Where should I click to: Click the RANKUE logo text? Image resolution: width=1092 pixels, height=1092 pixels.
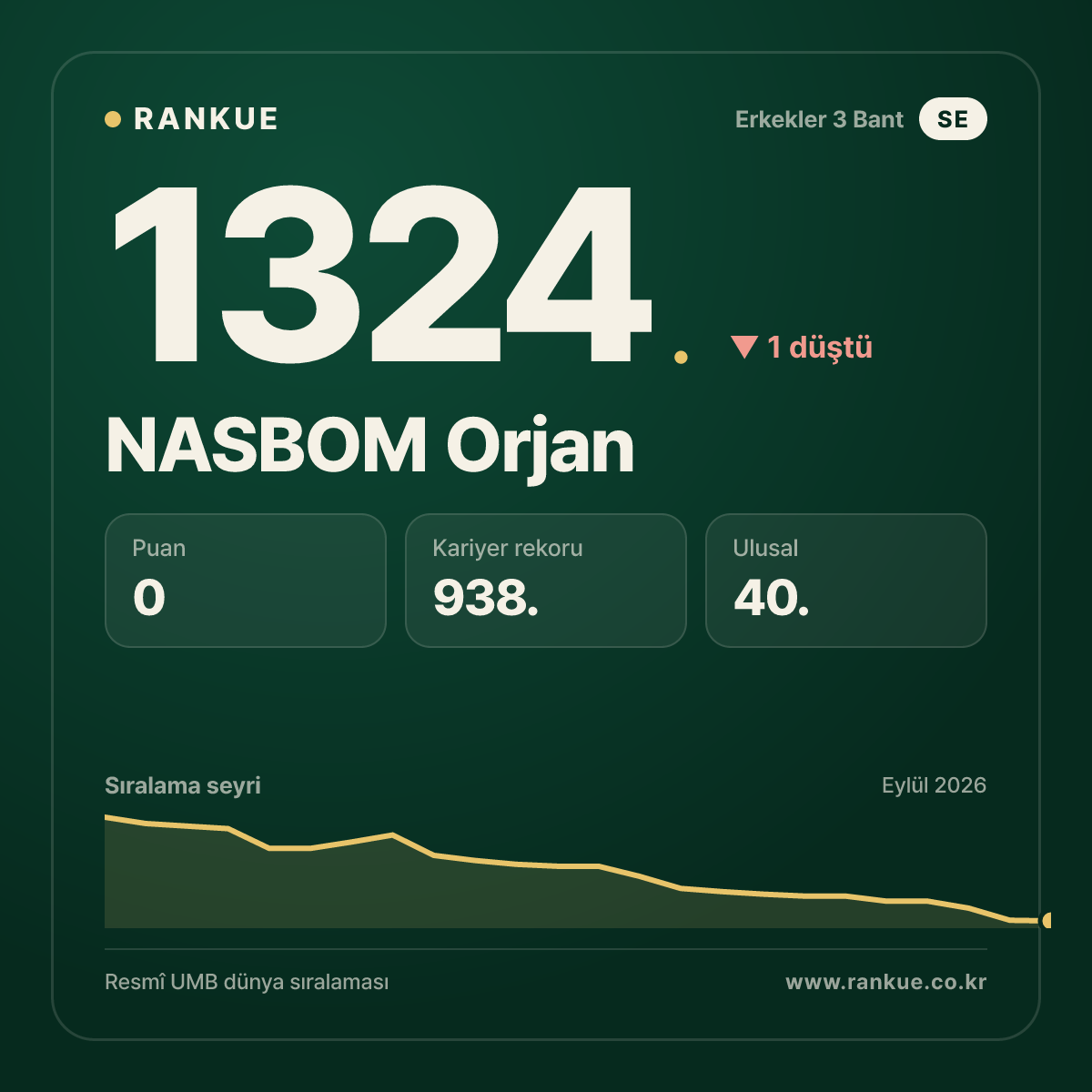click(206, 119)
